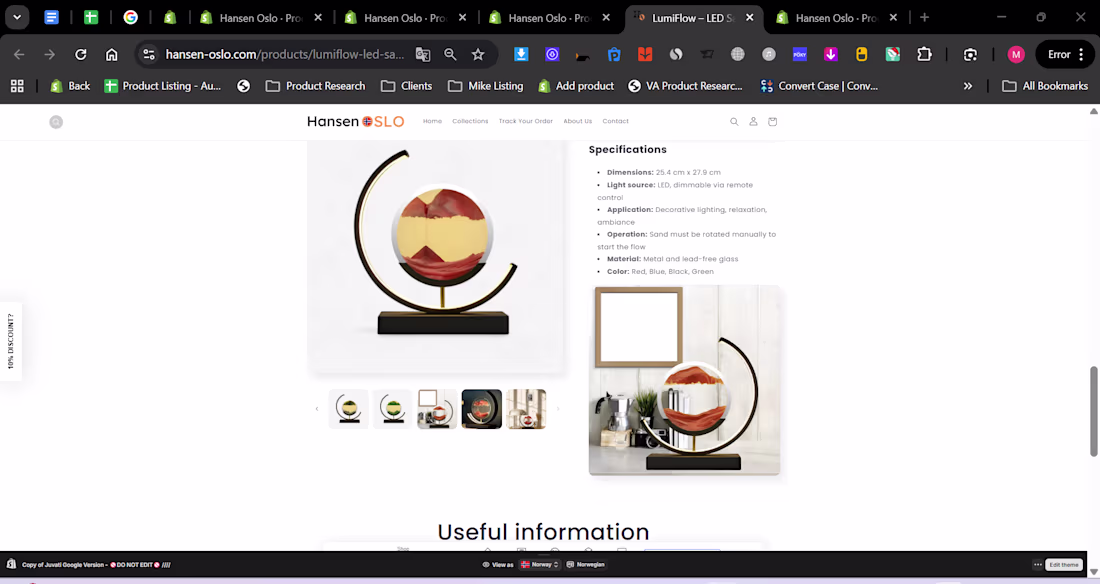
Task: Open the browser home page
Action: tap(112, 54)
